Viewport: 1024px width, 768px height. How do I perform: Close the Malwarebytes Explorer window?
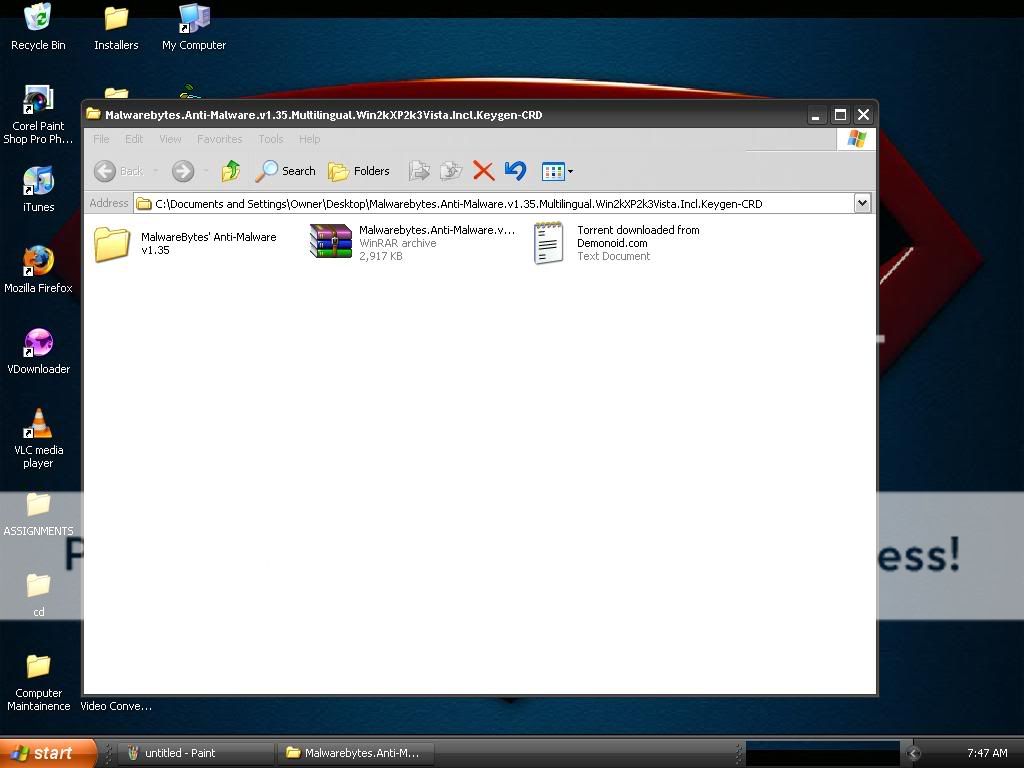coord(863,115)
